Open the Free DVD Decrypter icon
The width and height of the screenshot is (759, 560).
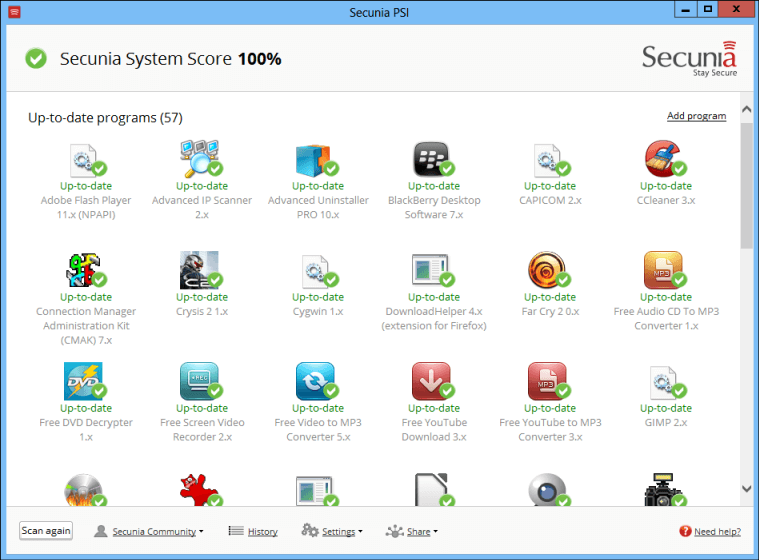click(85, 381)
